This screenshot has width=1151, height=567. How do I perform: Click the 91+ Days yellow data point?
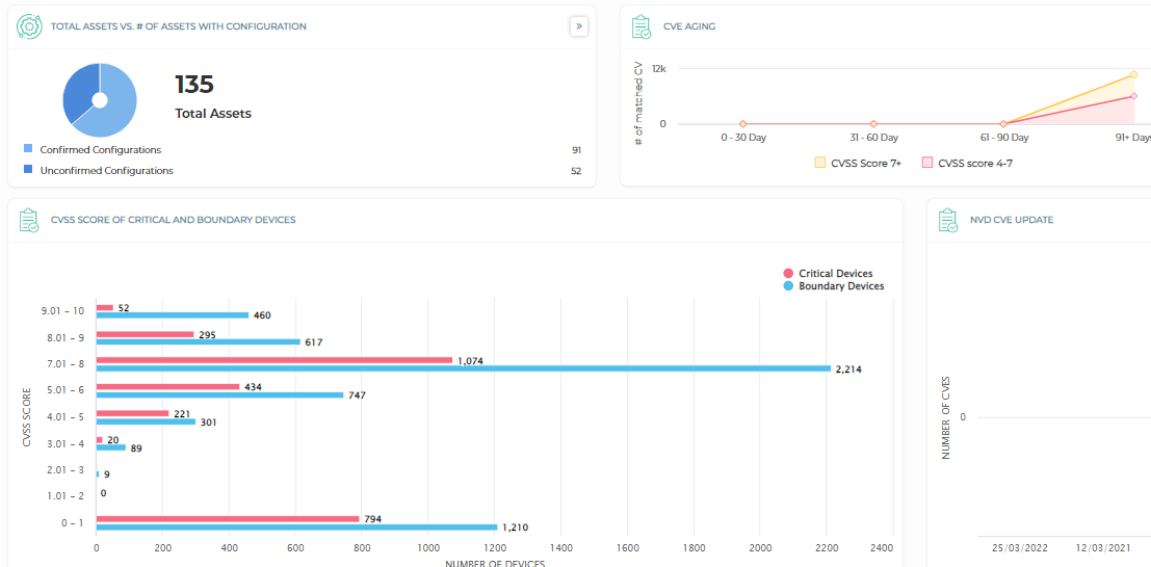pyautogui.click(x=1134, y=74)
